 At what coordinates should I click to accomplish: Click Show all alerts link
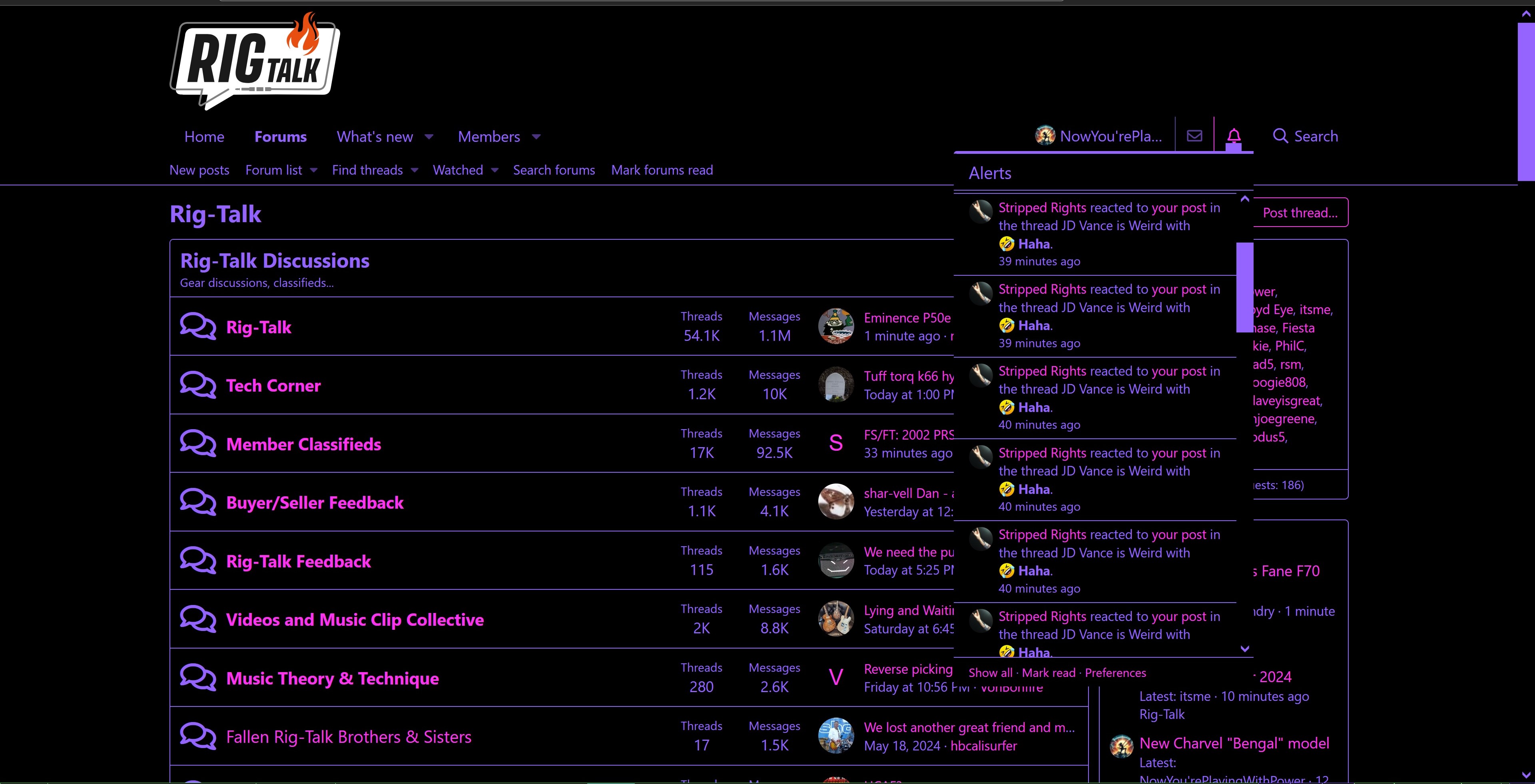tap(991, 673)
